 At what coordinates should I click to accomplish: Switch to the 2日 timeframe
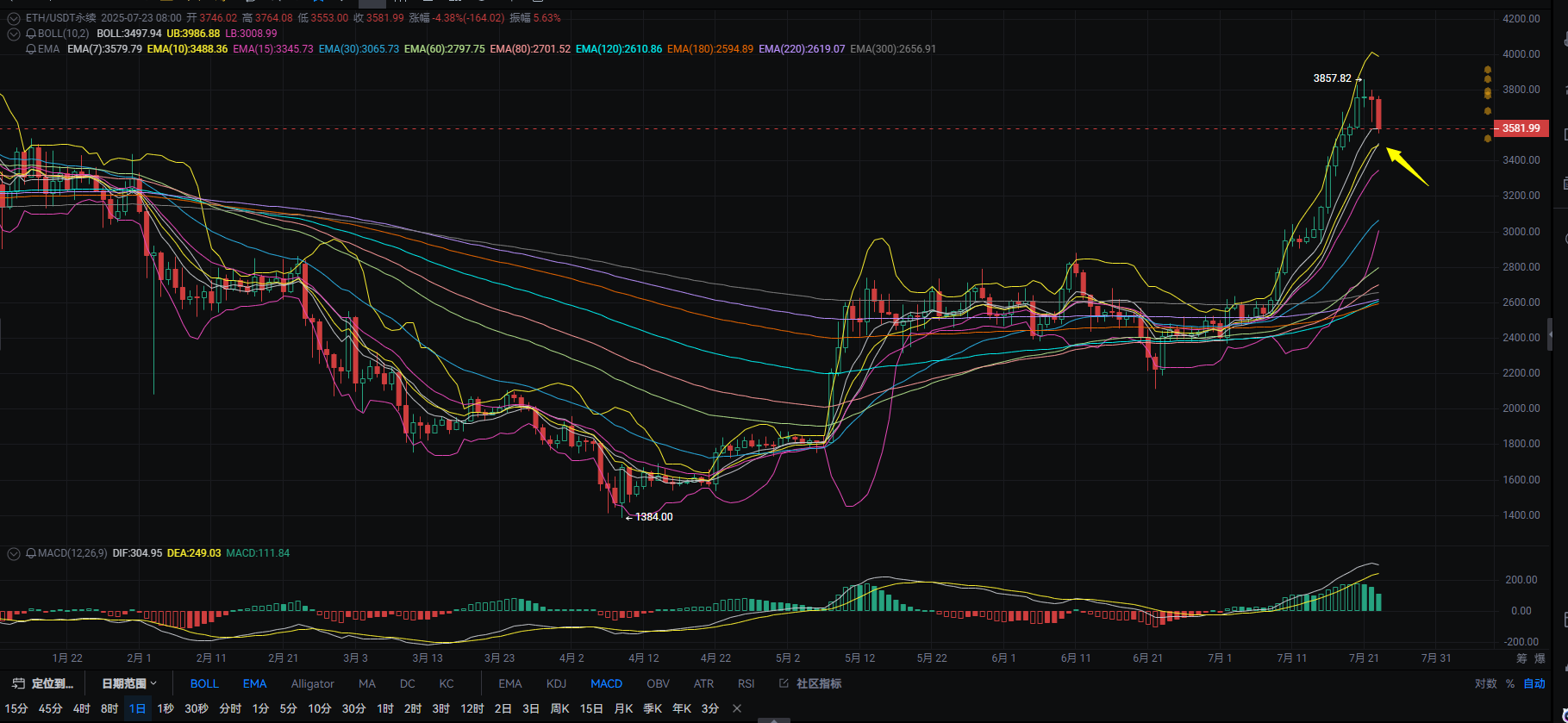point(503,708)
